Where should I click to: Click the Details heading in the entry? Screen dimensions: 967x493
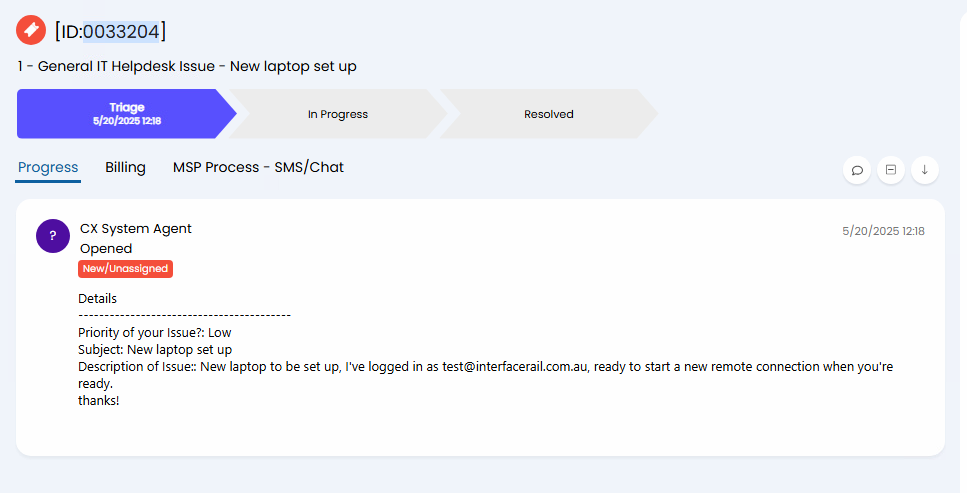(x=97, y=299)
